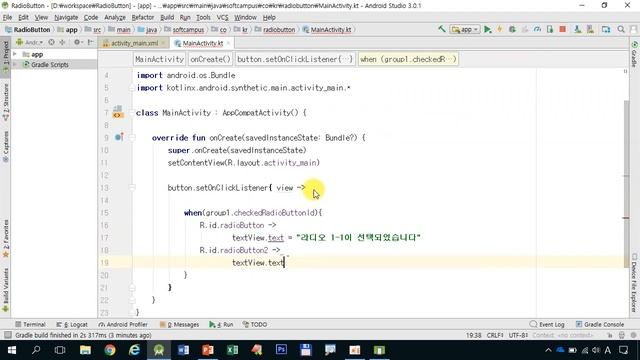Screen dimensions: 640x360
Task: Open the Android Profiler gauge icon in toolbar
Action: coord(538,29)
